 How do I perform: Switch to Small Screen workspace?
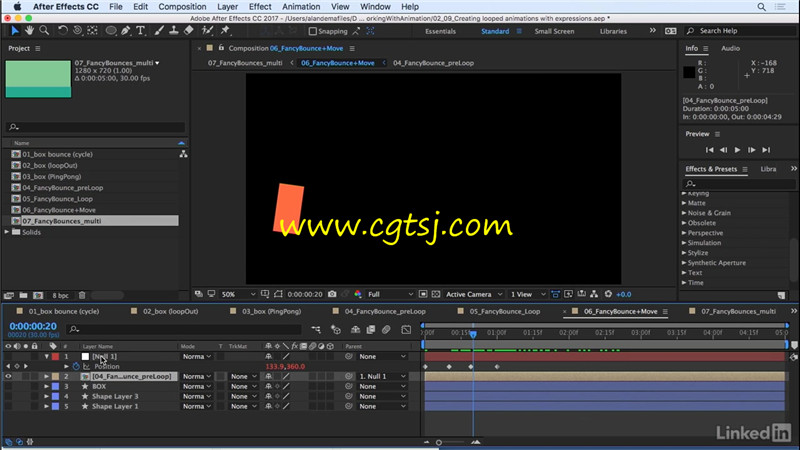[x=554, y=31]
